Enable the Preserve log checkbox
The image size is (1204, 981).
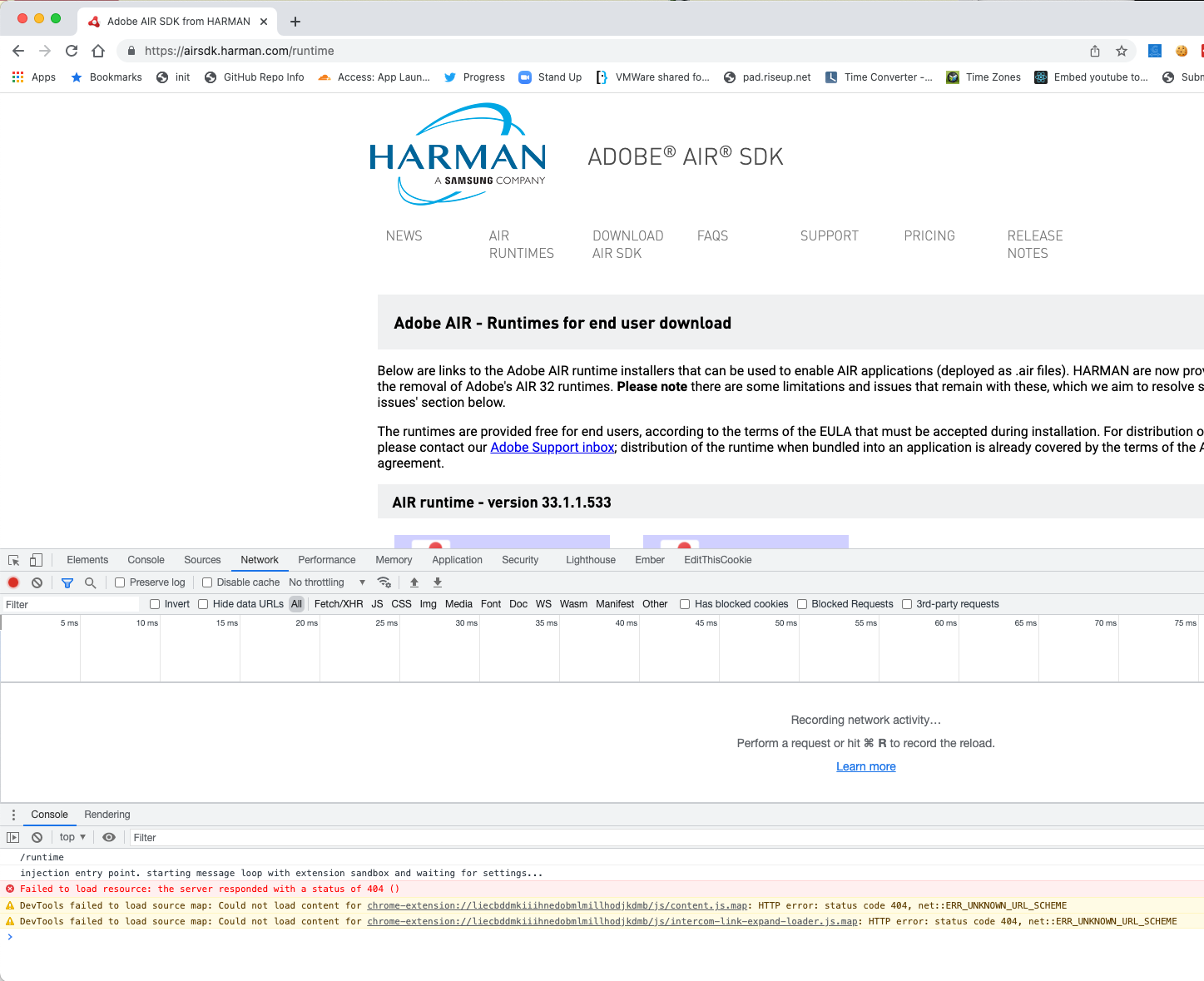(x=121, y=582)
